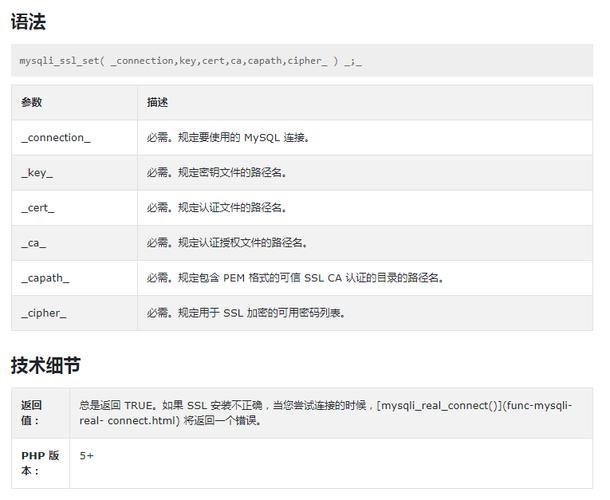Click the mysqli_real_connect() link text
The height and width of the screenshot is (500, 610).
tap(439, 406)
